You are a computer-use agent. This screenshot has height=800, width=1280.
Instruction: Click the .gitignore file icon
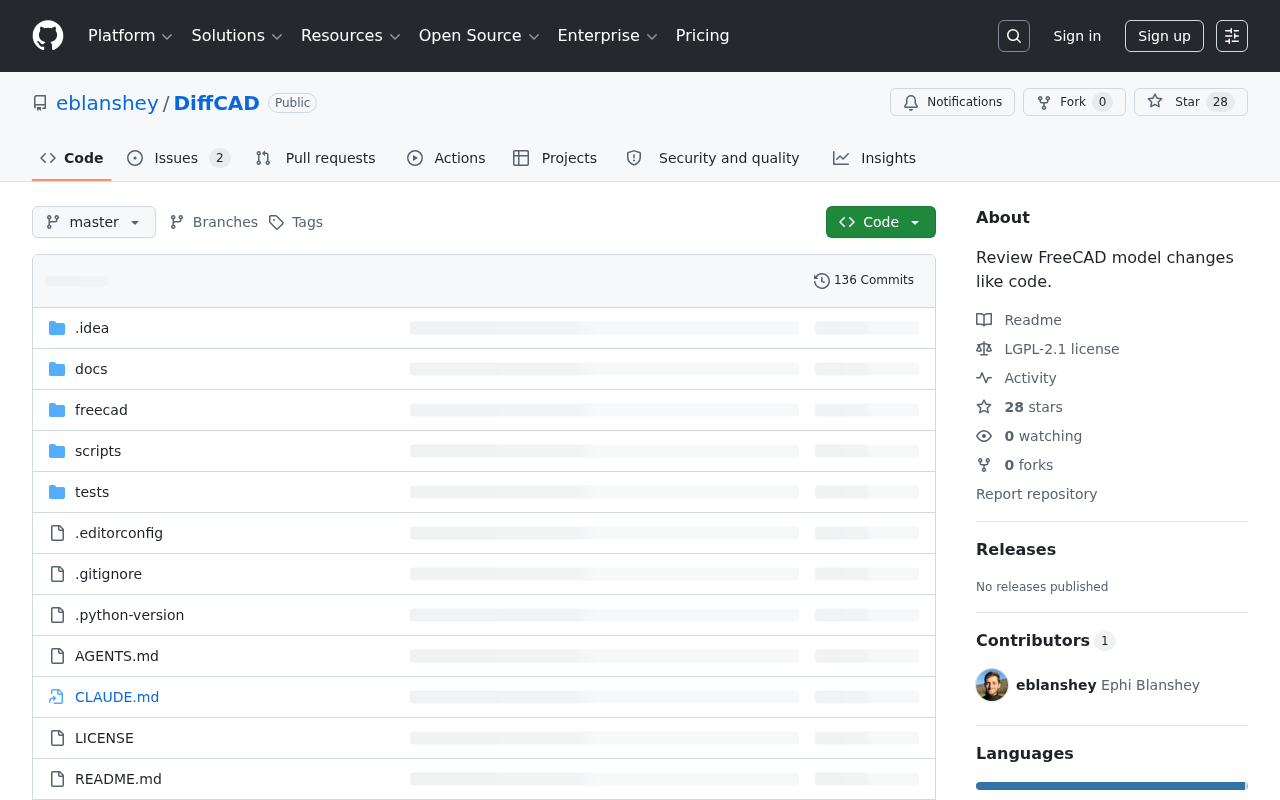point(57,574)
